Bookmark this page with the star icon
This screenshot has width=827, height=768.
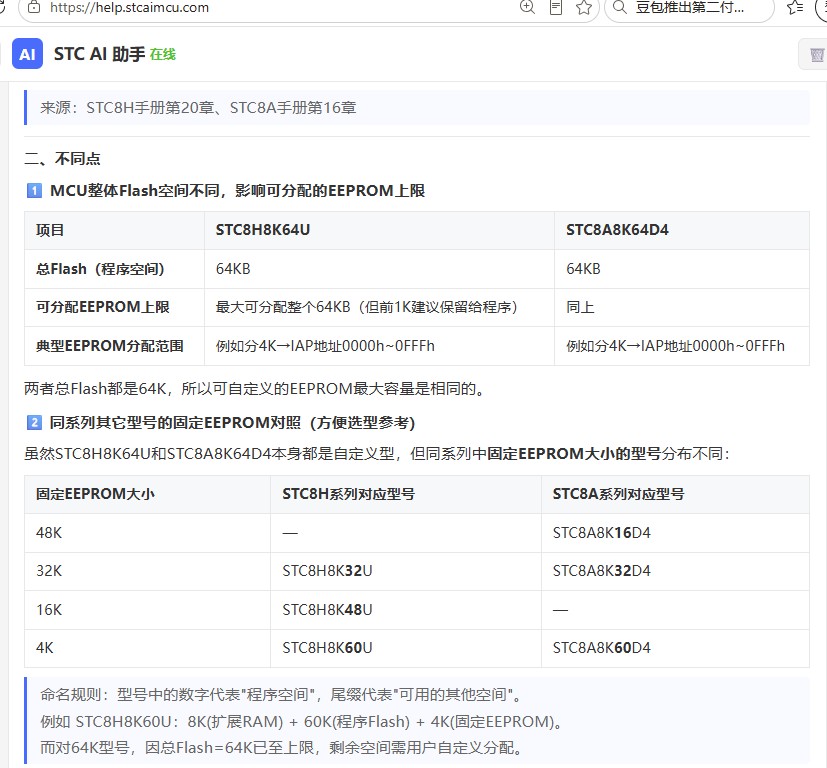[584, 7]
